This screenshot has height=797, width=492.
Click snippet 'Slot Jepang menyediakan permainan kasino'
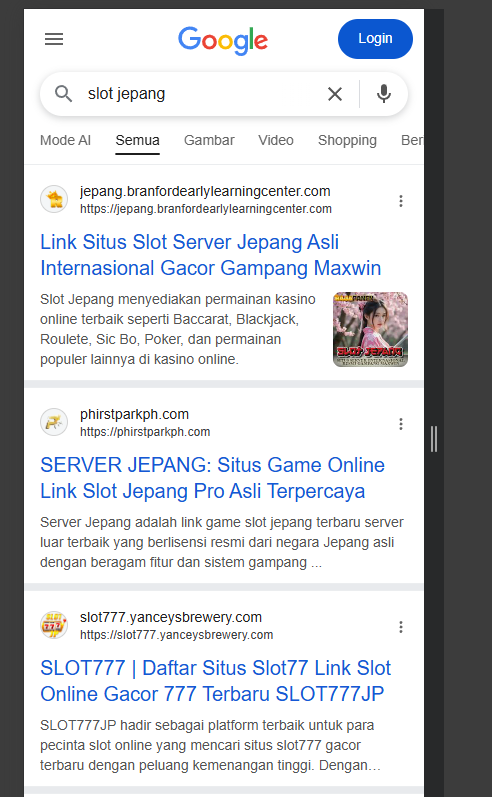[x=178, y=329]
